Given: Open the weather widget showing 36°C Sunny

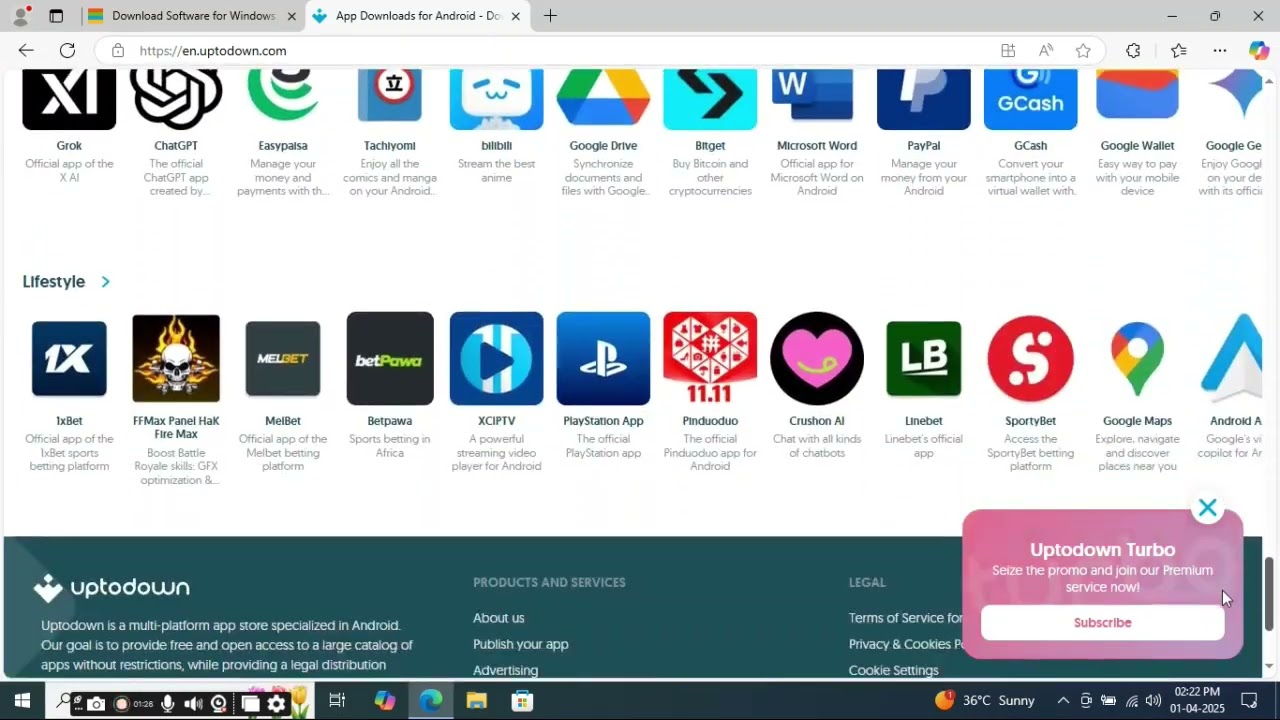Looking at the screenshot, I should click(985, 701).
